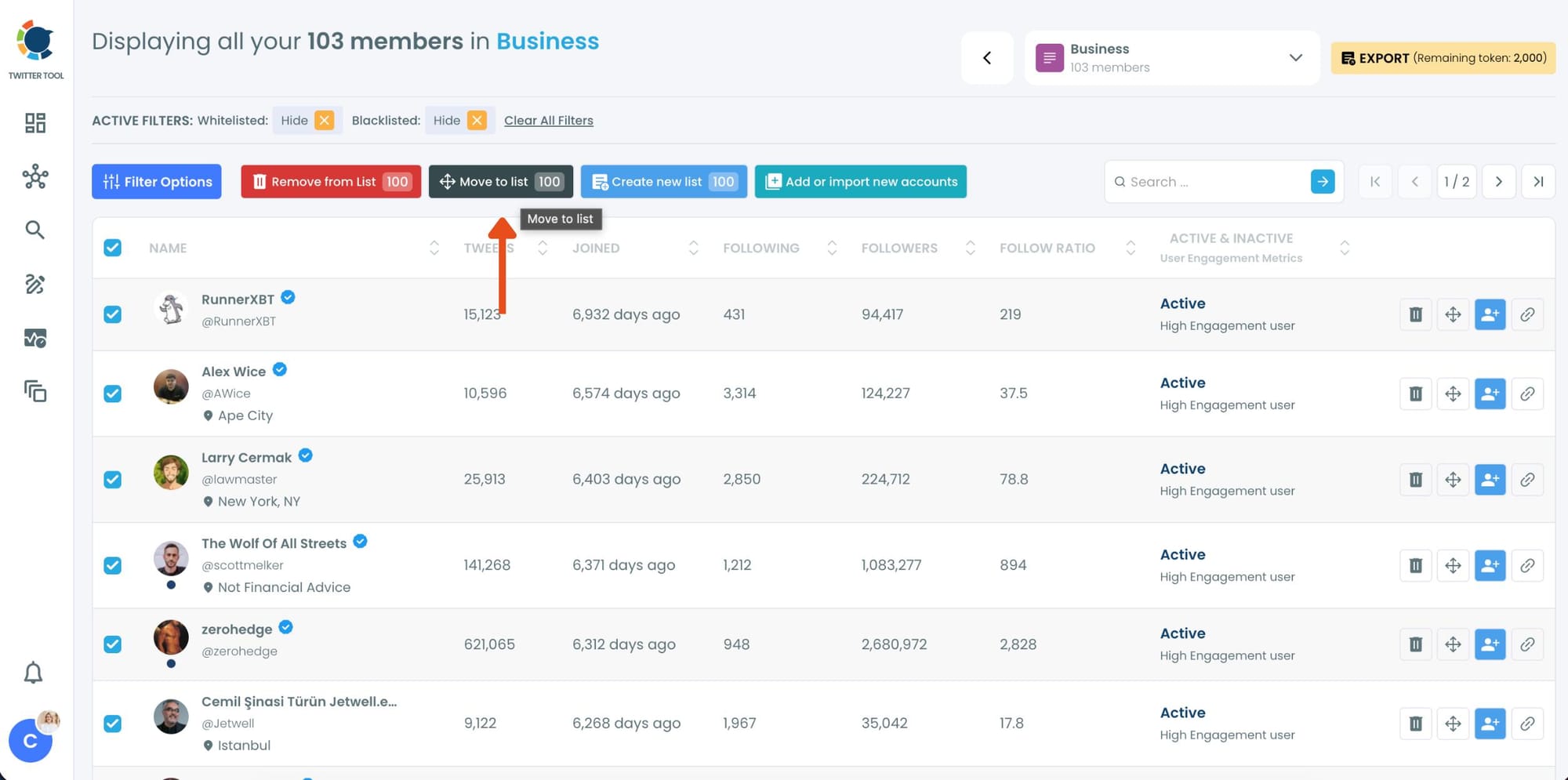Sort by the NAME column arrows
This screenshot has height=780, width=1568.
[x=434, y=248]
